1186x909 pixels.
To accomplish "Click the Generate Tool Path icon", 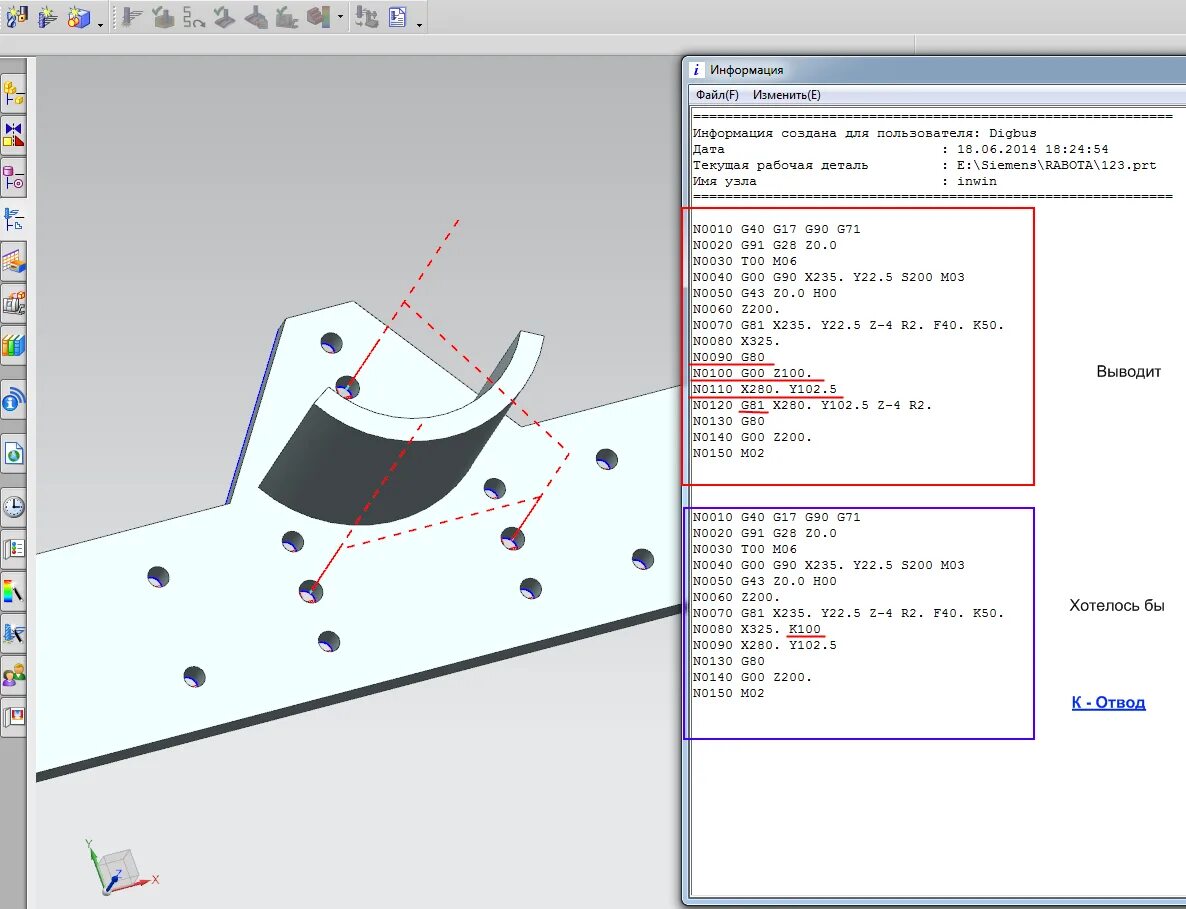I will point(132,16).
